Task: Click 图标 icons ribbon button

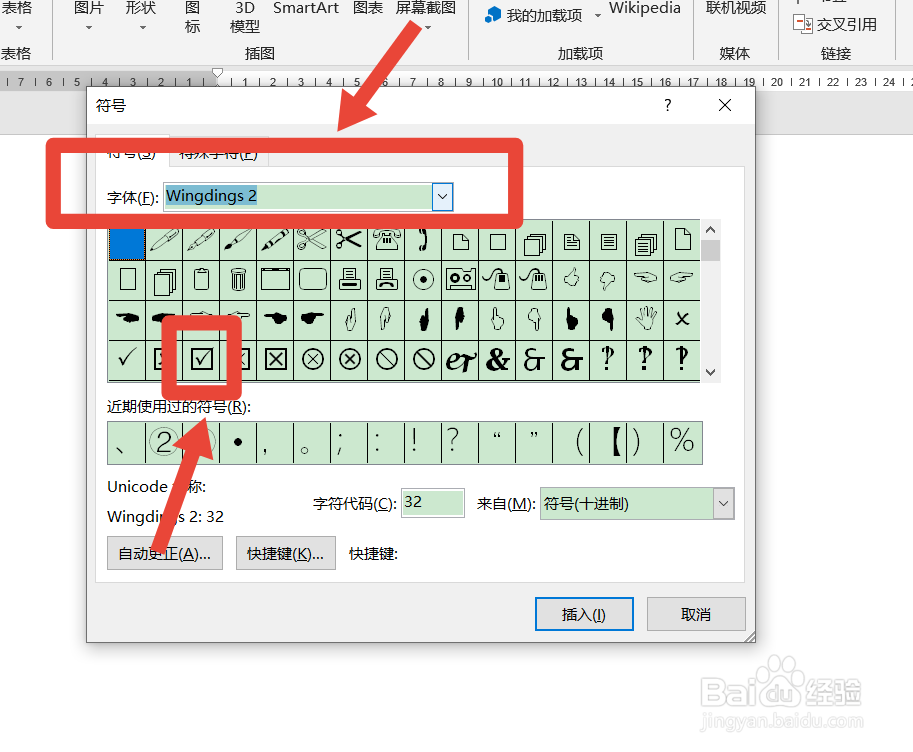Action: [192, 17]
